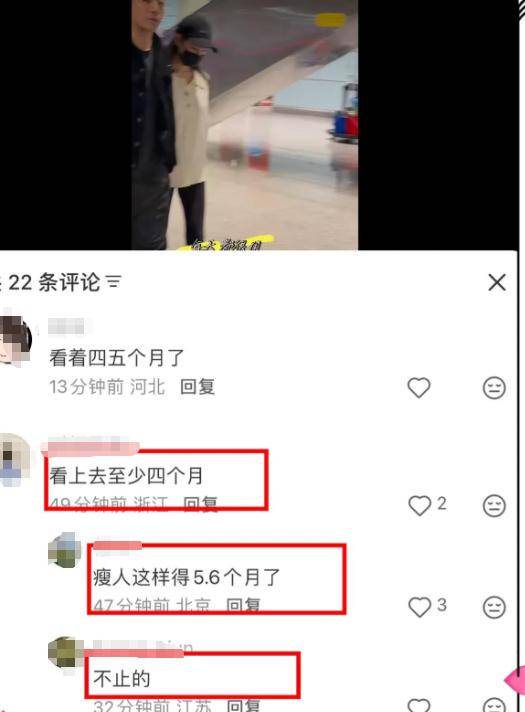Open the avatar beside 瘦人这样得5.6个月了
The width and height of the screenshot is (525, 712).
tap(64, 550)
